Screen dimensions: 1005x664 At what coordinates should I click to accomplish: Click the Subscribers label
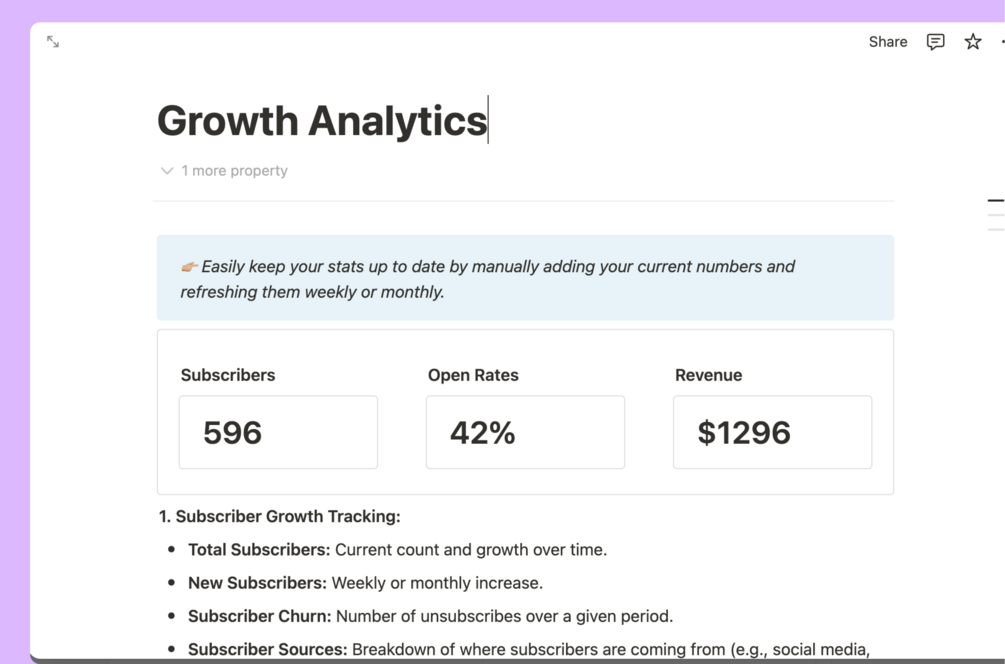coord(228,376)
